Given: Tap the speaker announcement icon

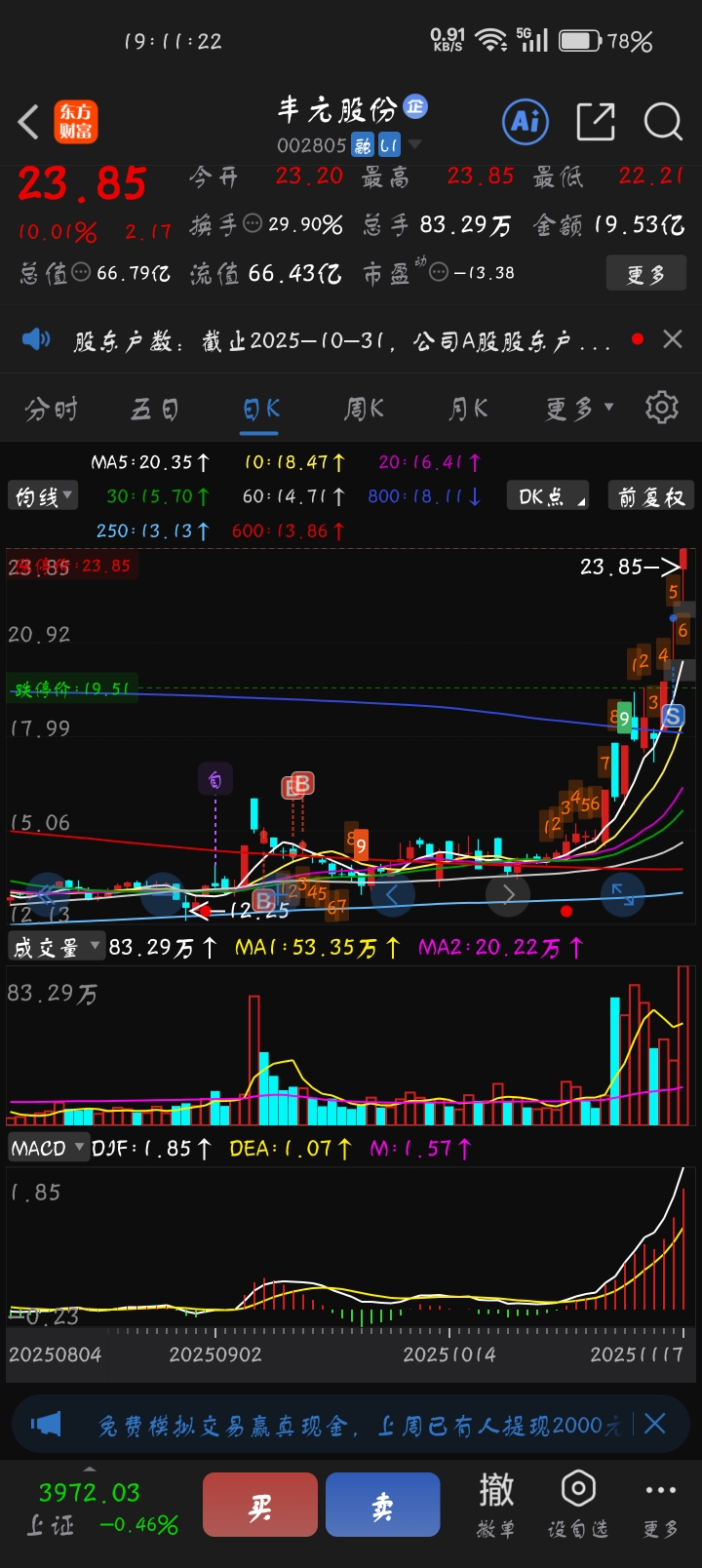Looking at the screenshot, I should tap(36, 339).
